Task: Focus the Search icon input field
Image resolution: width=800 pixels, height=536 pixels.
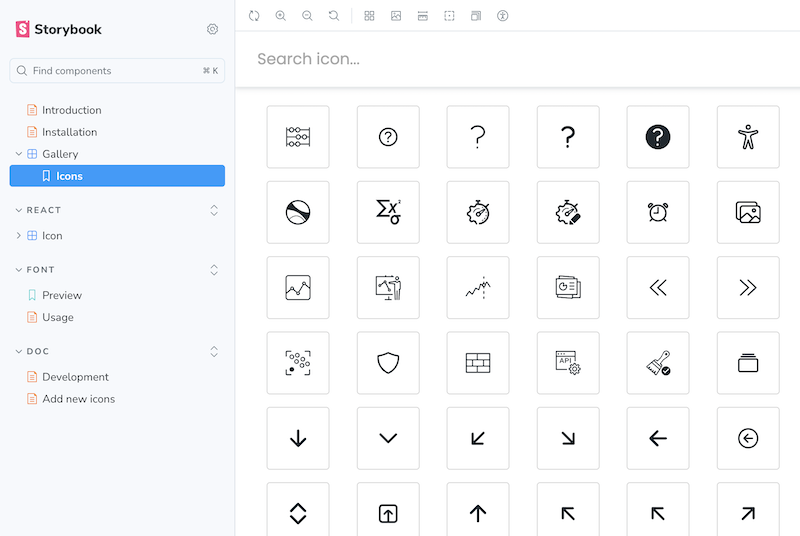Action: pyautogui.click(x=517, y=59)
